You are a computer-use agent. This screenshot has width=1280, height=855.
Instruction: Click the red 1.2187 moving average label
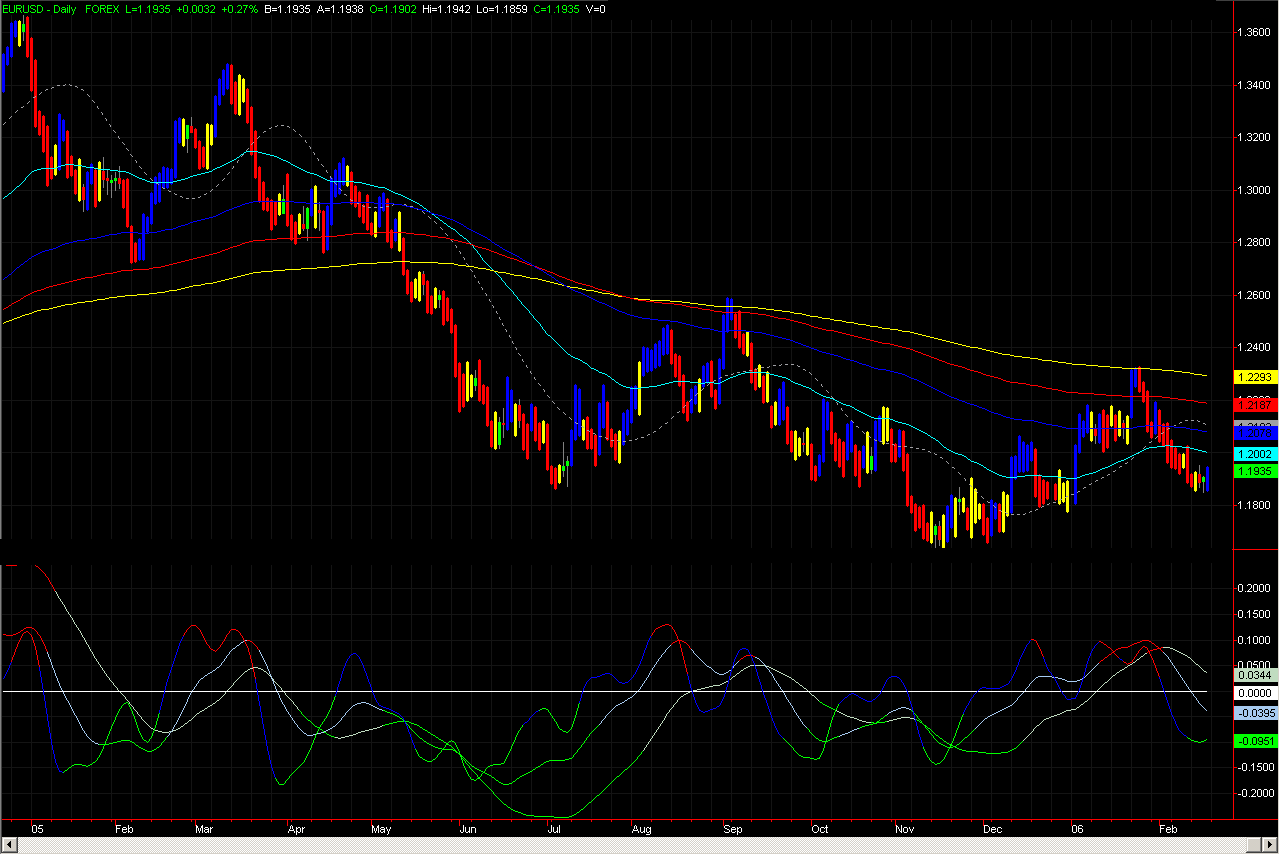point(1254,404)
